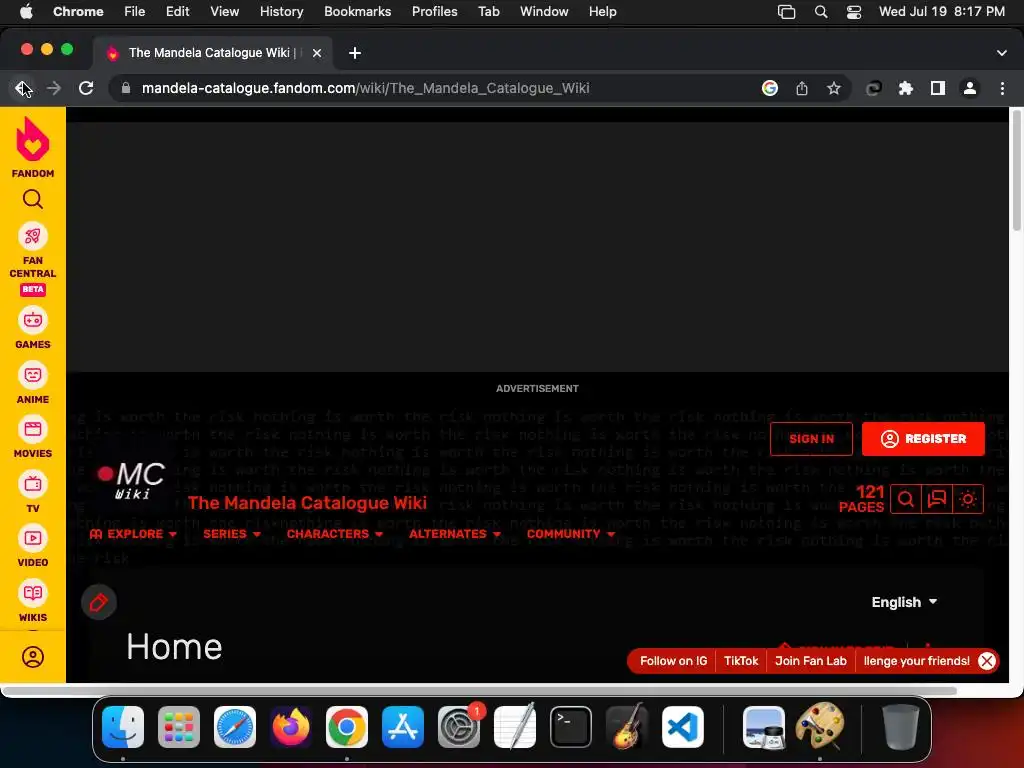The width and height of the screenshot is (1024, 768).
Task: Click Chrome forward arrow
Action: pos(54,88)
